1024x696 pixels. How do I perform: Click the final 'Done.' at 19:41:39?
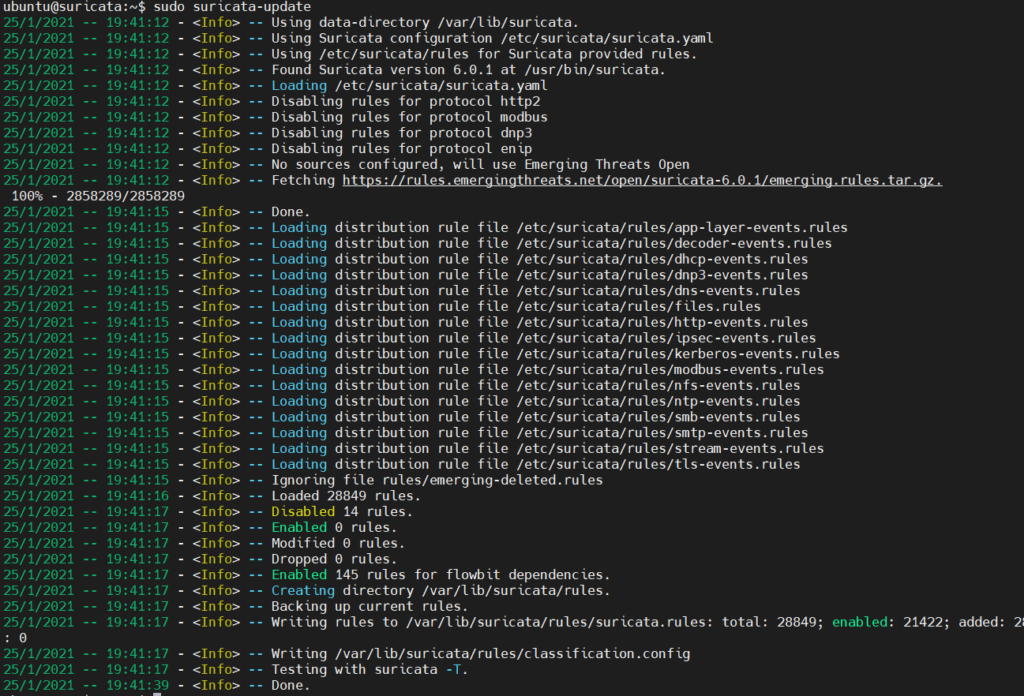[291, 685]
